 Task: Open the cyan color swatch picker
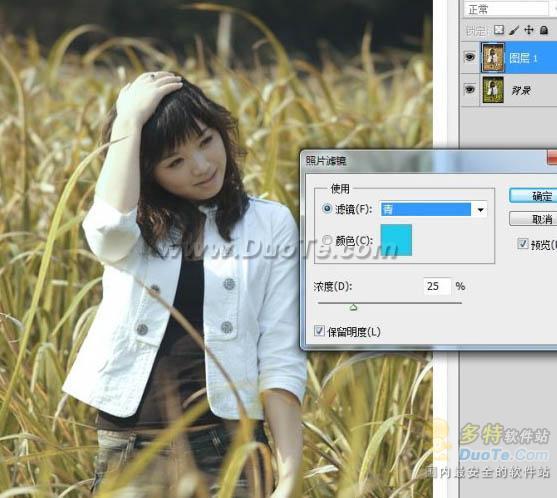coord(396,240)
